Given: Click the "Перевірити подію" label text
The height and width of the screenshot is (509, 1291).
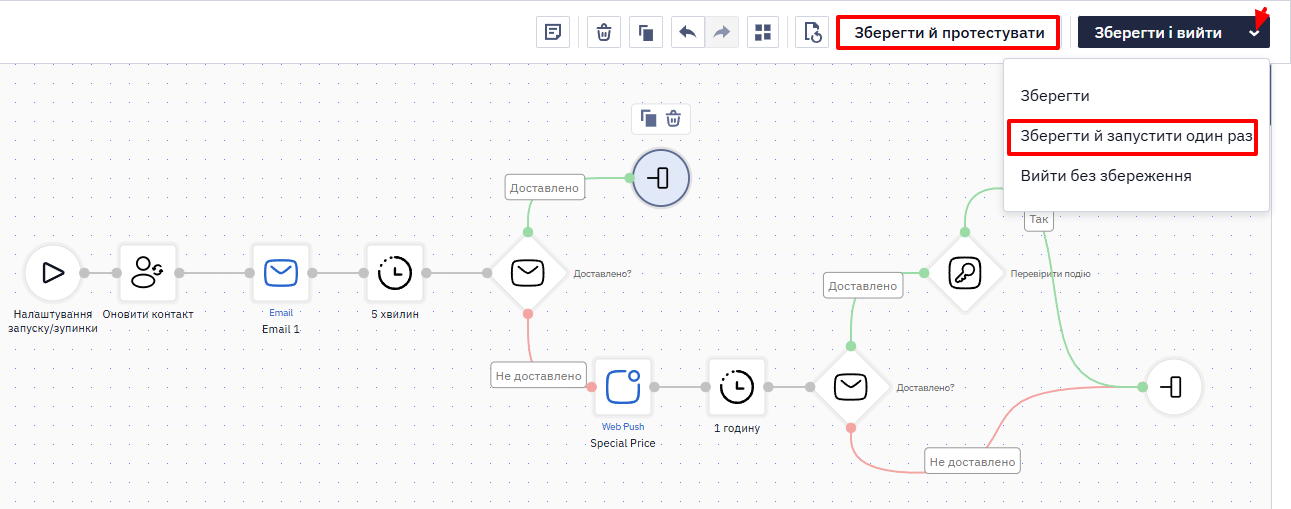Looking at the screenshot, I should coord(1050,273).
